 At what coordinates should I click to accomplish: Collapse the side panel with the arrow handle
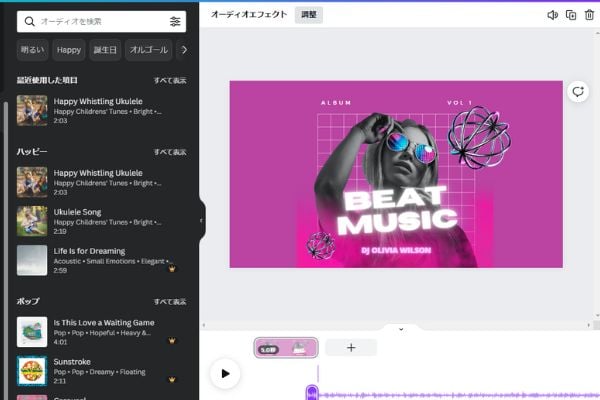point(202,220)
